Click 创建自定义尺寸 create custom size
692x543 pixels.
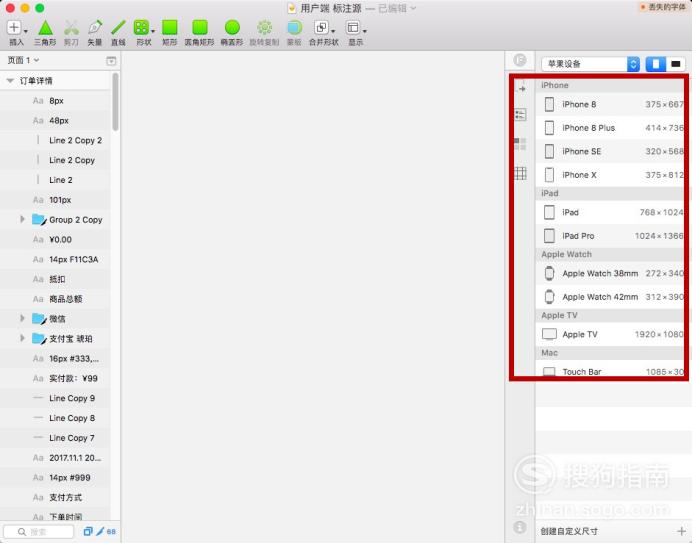pyautogui.click(x=569, y=531)
